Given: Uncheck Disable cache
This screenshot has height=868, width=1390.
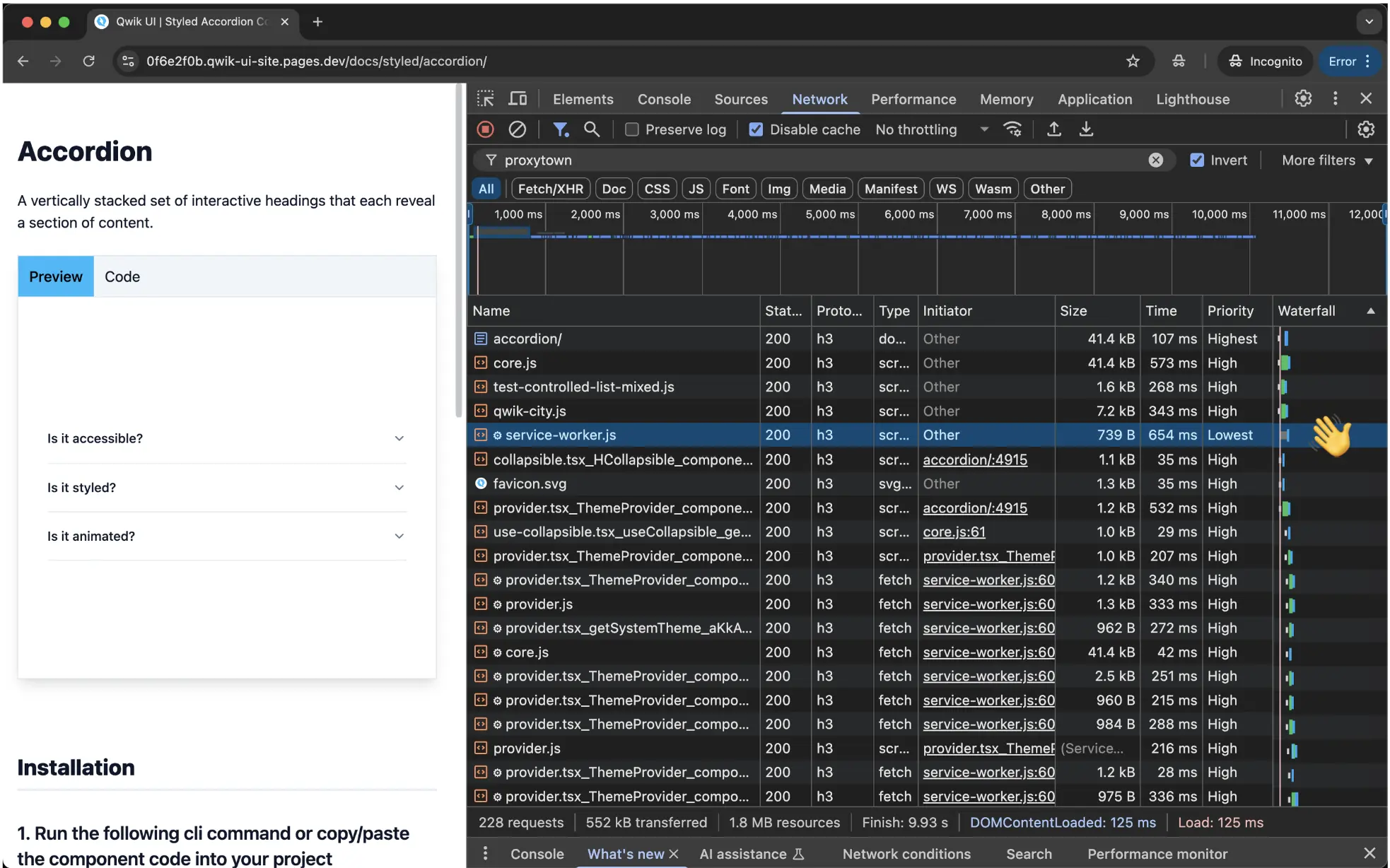Looking at the screenshot, I should [756, 129].
